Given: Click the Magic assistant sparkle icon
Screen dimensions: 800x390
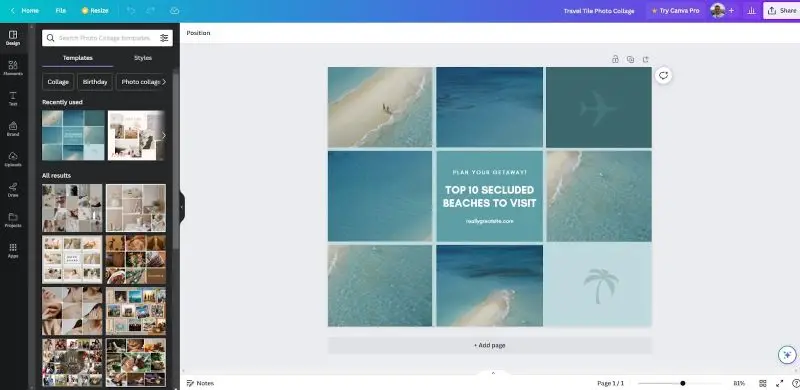Looking at the screenshot, I should coord(787,354).
